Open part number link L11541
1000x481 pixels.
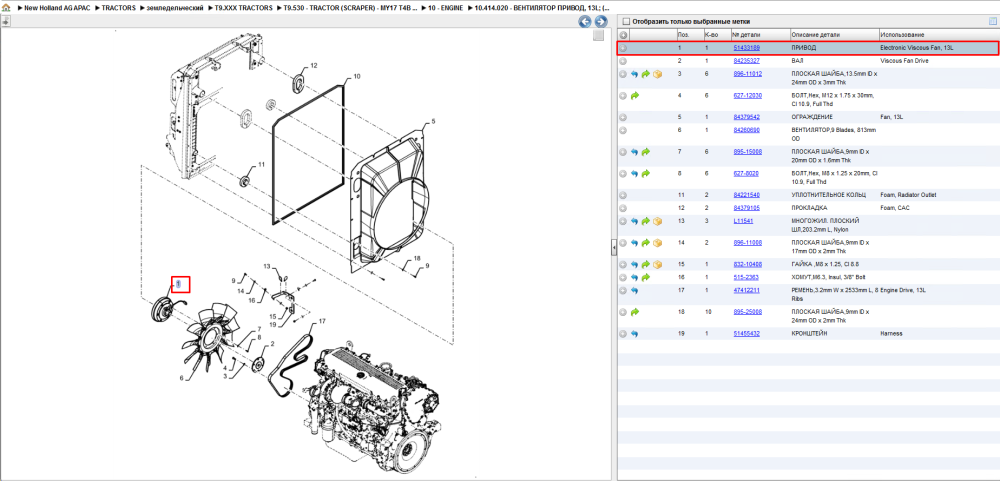tap(744, 221)
